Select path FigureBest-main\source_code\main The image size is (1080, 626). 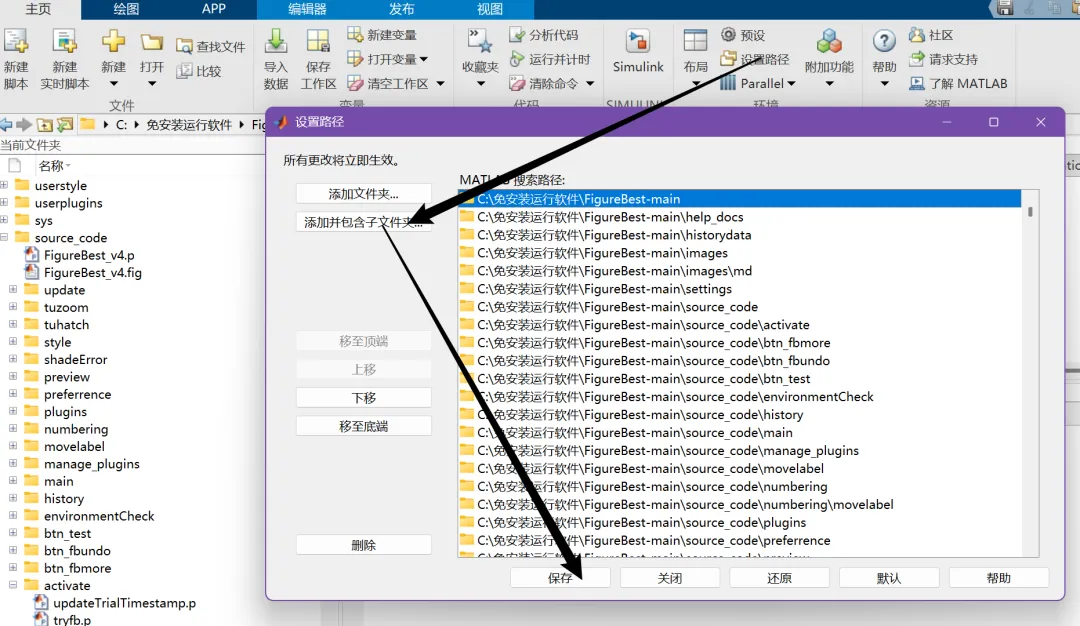coord(740,432)
